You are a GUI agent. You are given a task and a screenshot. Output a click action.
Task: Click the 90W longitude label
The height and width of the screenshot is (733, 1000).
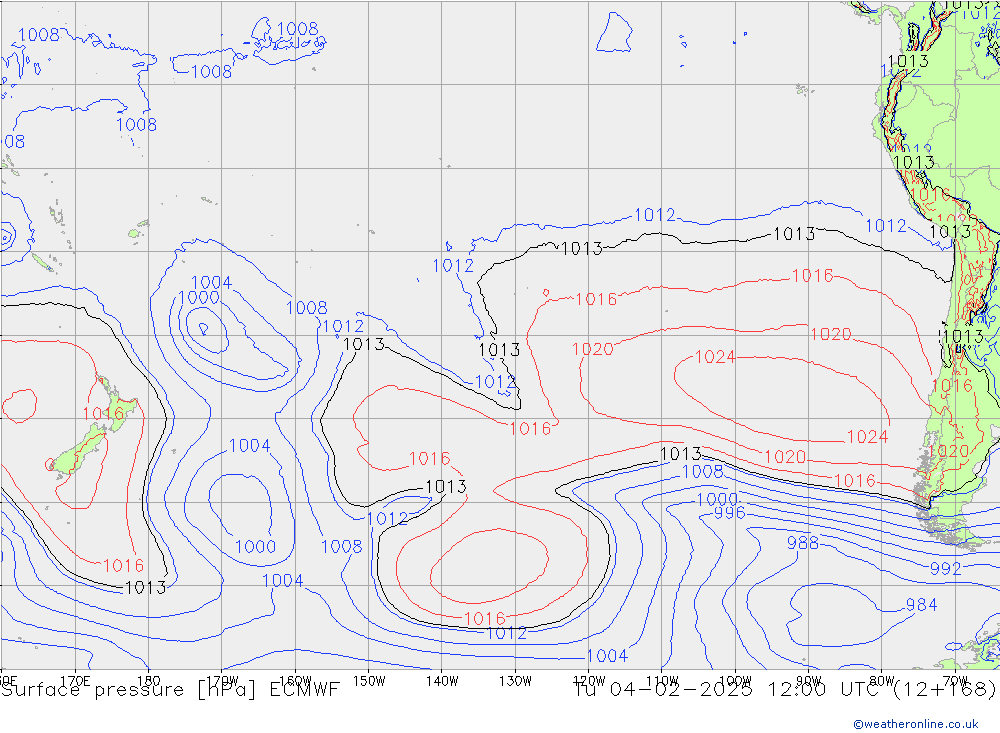[x=808, y=680]
